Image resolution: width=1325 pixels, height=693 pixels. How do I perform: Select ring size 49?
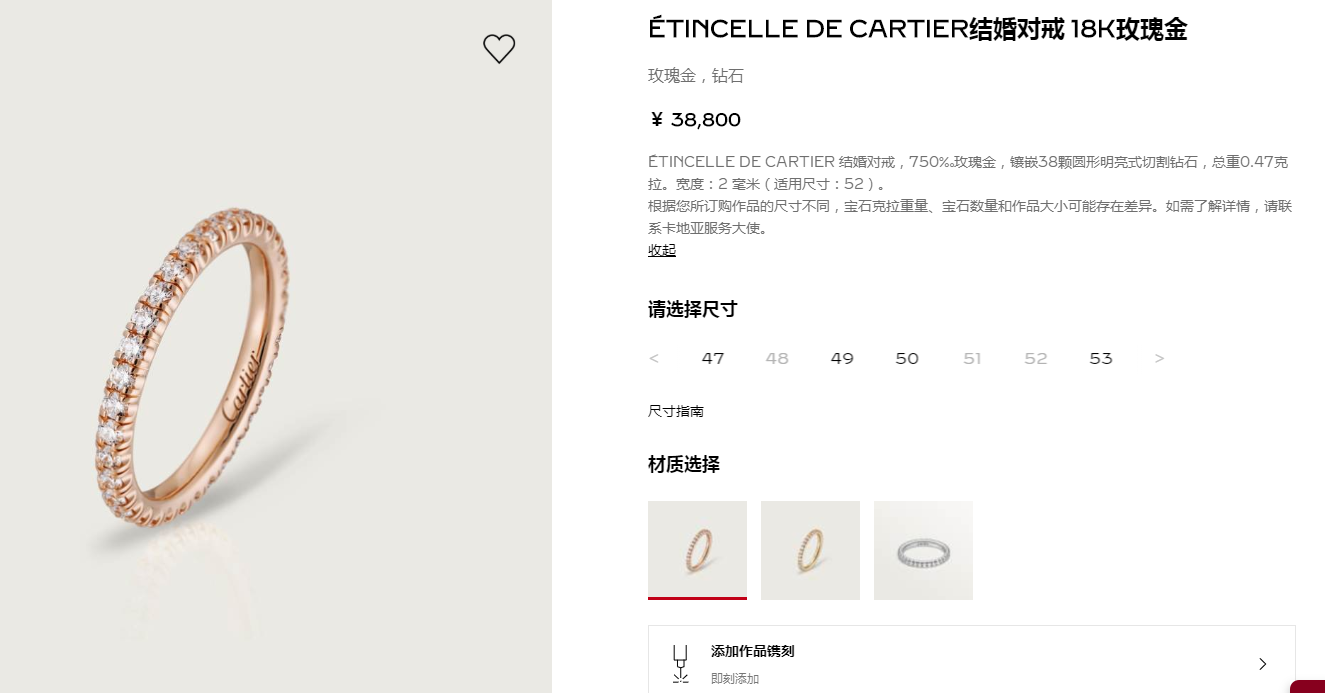[x=842, y=358]
